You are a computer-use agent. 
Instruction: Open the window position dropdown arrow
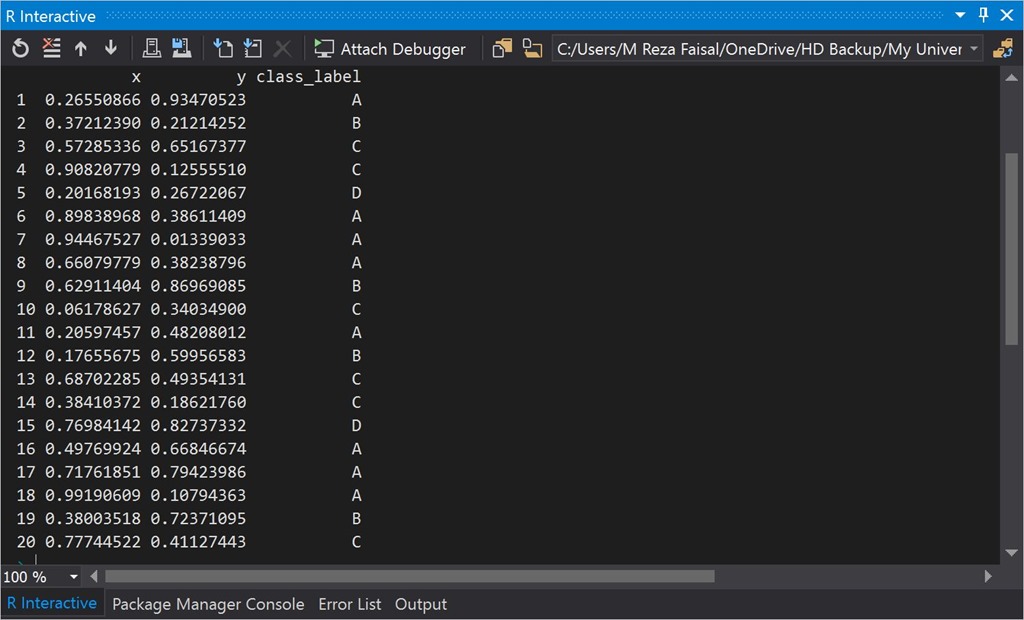(x=960, y=15)
